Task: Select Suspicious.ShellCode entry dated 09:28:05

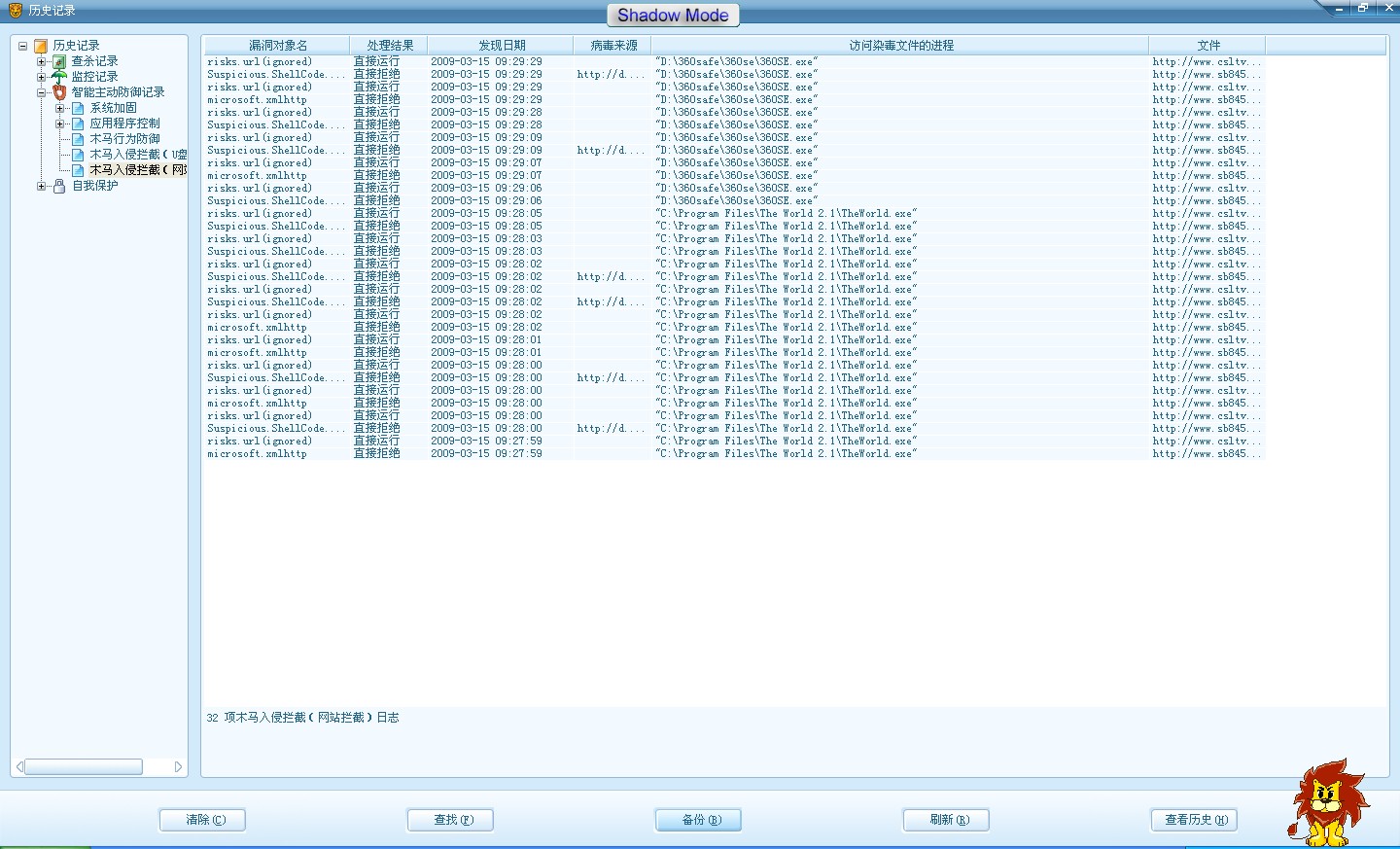Action: pyautogui.click(x=734, y=227)
